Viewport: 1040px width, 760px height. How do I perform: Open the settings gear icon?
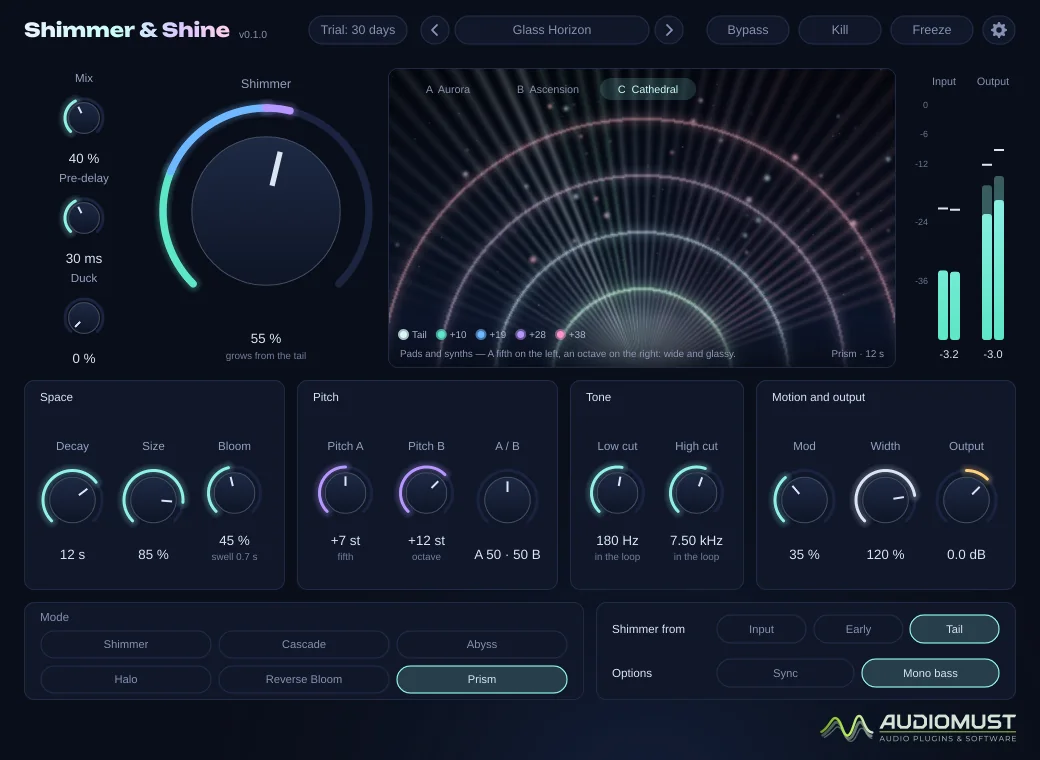point(998,30)
